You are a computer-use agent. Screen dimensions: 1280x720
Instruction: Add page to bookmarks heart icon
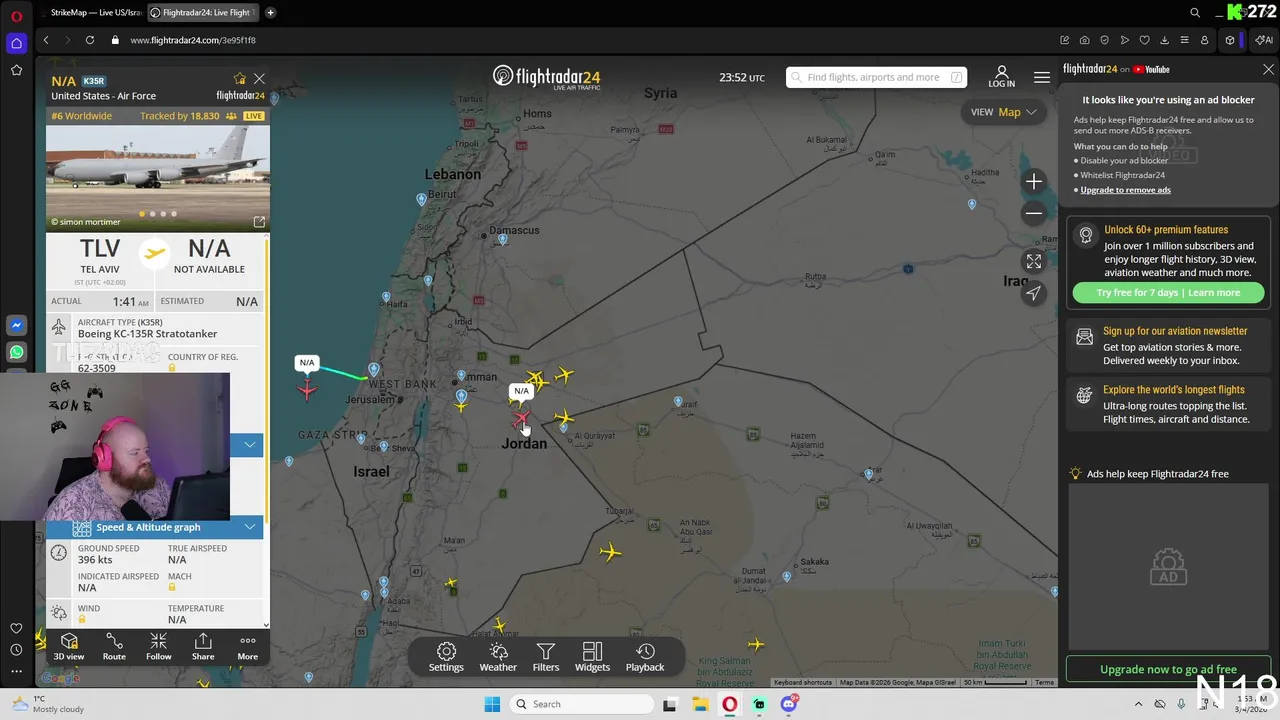click(x=1144, y=40)
